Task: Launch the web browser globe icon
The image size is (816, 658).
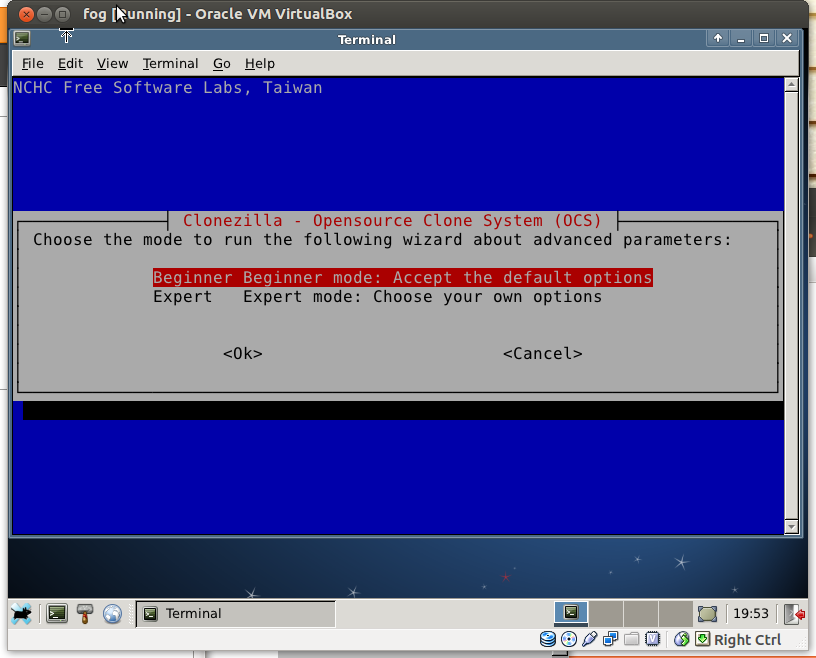Action: [x=112, y=613]
